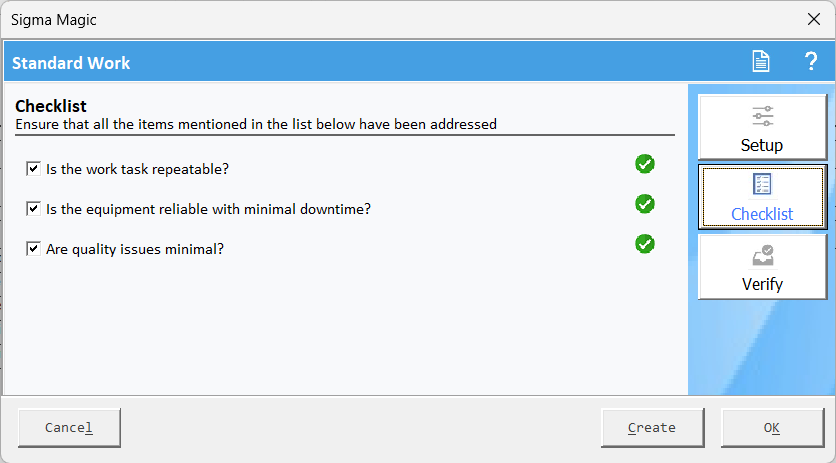
Task: Click the "Are quality issues minimal?" label text
Action: pyautogui.click(x=135, y=249)
